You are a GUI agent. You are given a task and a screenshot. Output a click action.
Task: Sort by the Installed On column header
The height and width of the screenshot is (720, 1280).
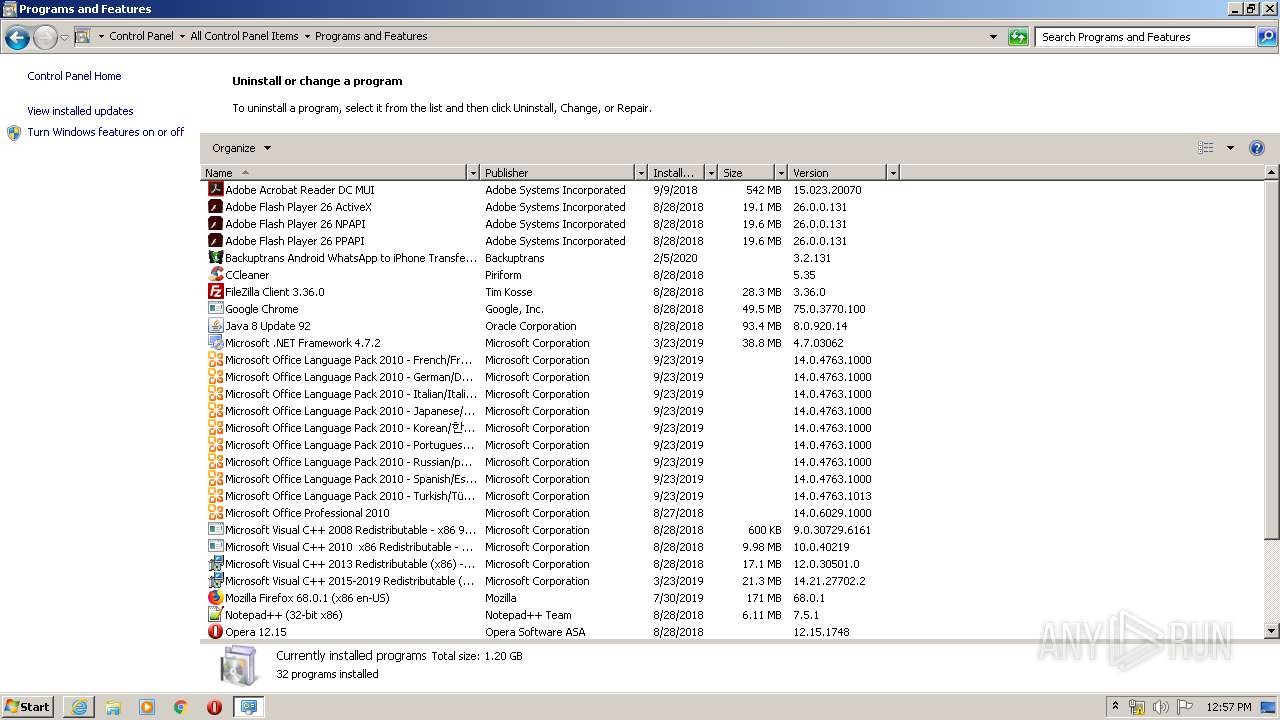point(677,173)
